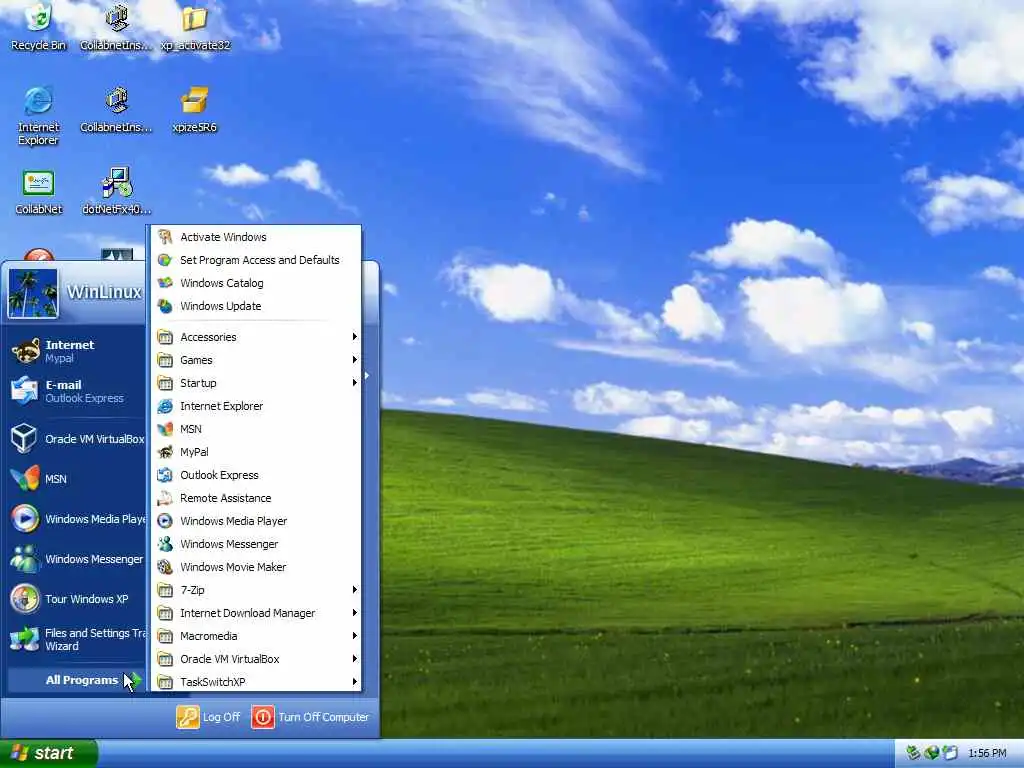The image size is (1024, 768).
Task: Expand the Games submenu
Action: tap(256, 360)
